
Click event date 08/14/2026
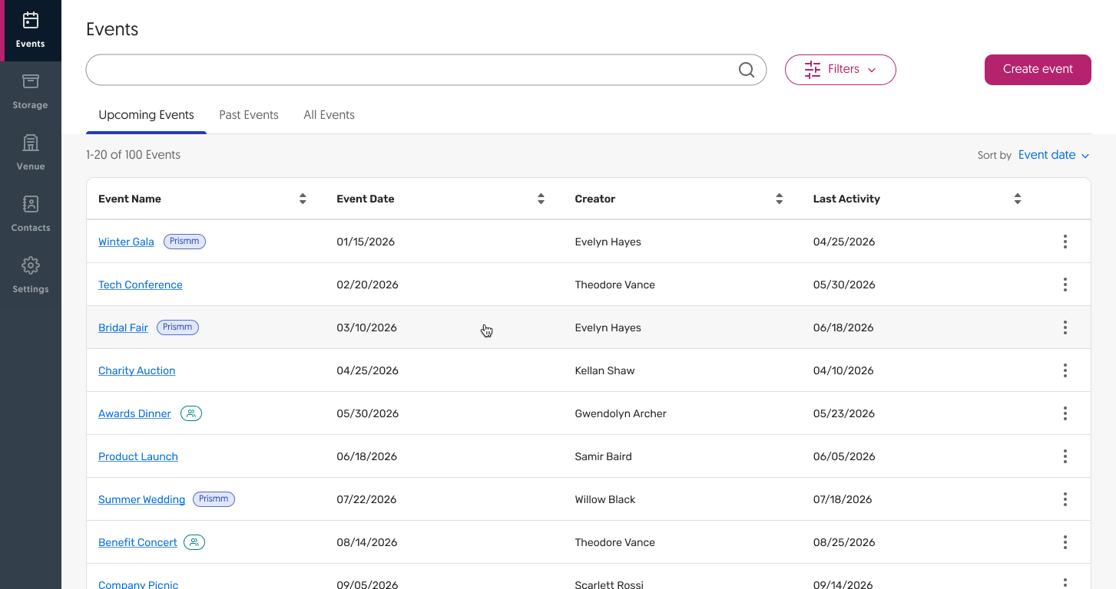[x=367, y=542]
